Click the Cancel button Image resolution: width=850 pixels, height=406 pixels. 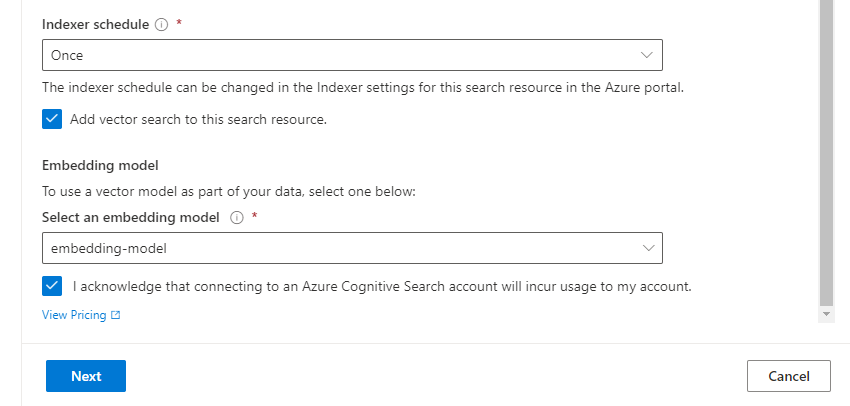(x=789, y=376)
